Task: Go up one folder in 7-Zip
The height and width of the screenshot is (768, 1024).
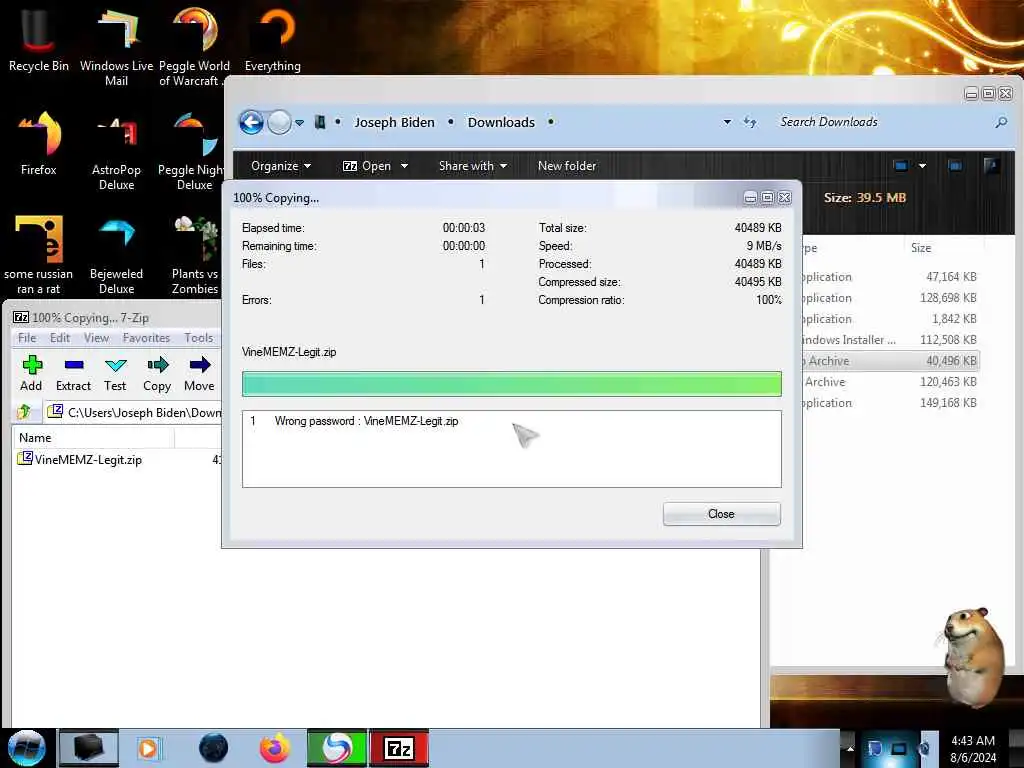Action: pyautogui.click(x=25, y=412)
